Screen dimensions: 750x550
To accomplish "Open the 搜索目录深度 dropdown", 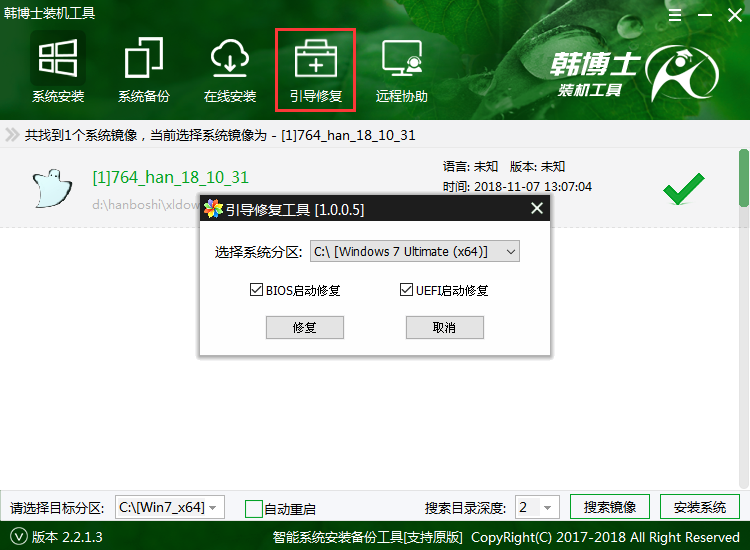I will (537, 507).
